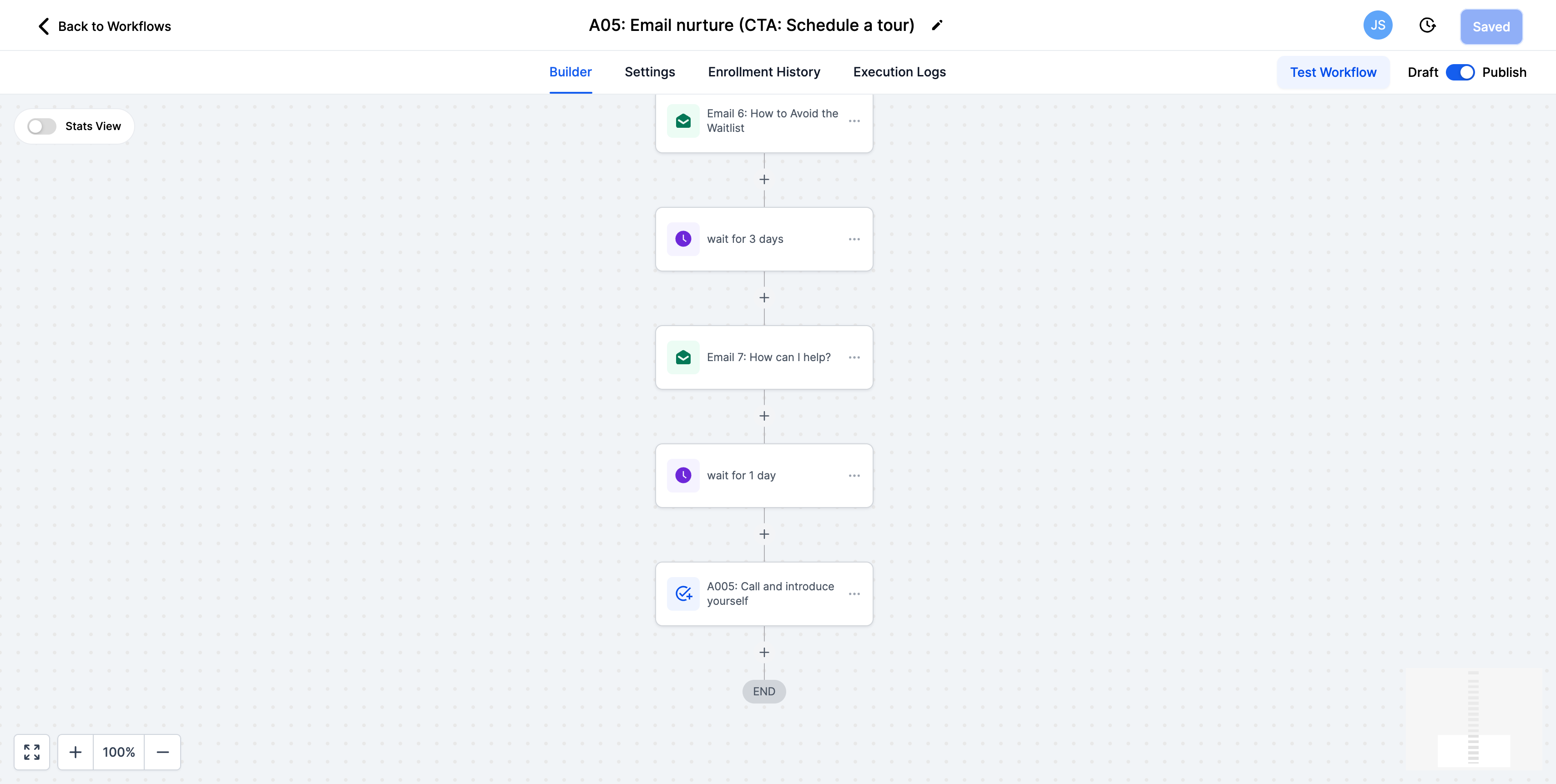This screenshot has height=784, width=1556.
Task: Click the Email 7 envelope icon
Action: tap(683, 357)
